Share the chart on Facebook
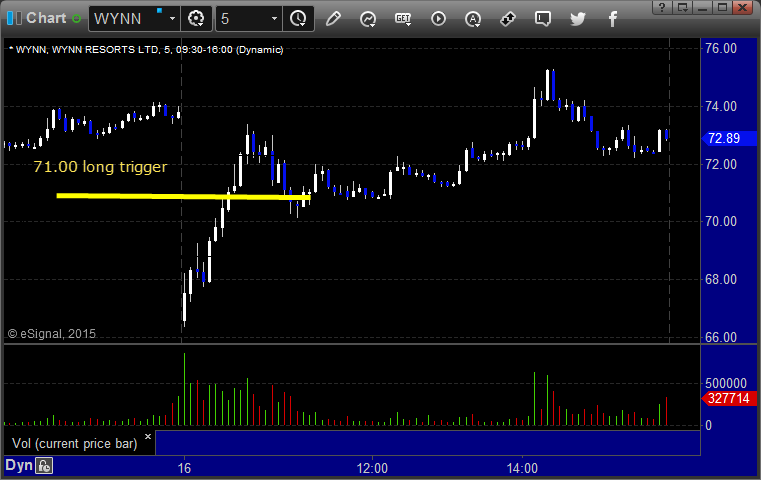The width and height of the screenshot is (761, 480). point(612,19)
